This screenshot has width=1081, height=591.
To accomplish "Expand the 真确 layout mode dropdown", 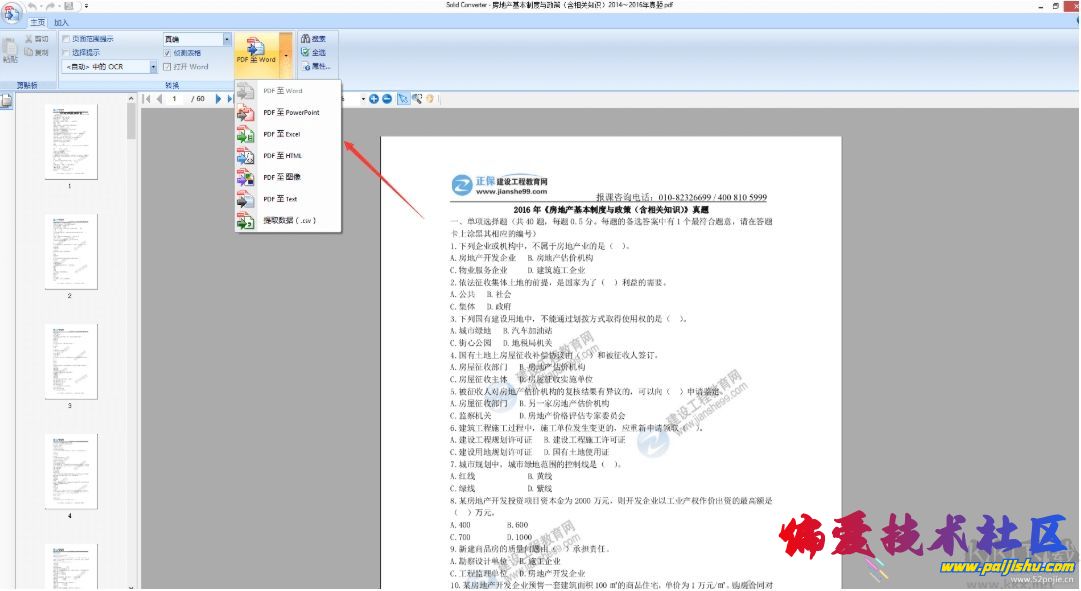I will pyautogui.click(x=226, y=39).
